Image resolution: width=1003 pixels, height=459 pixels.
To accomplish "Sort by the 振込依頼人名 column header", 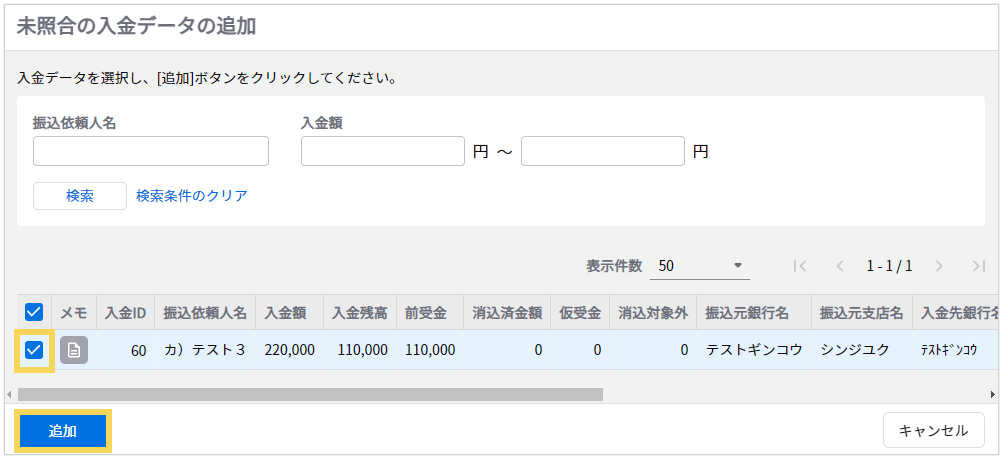I will [204, 313].
